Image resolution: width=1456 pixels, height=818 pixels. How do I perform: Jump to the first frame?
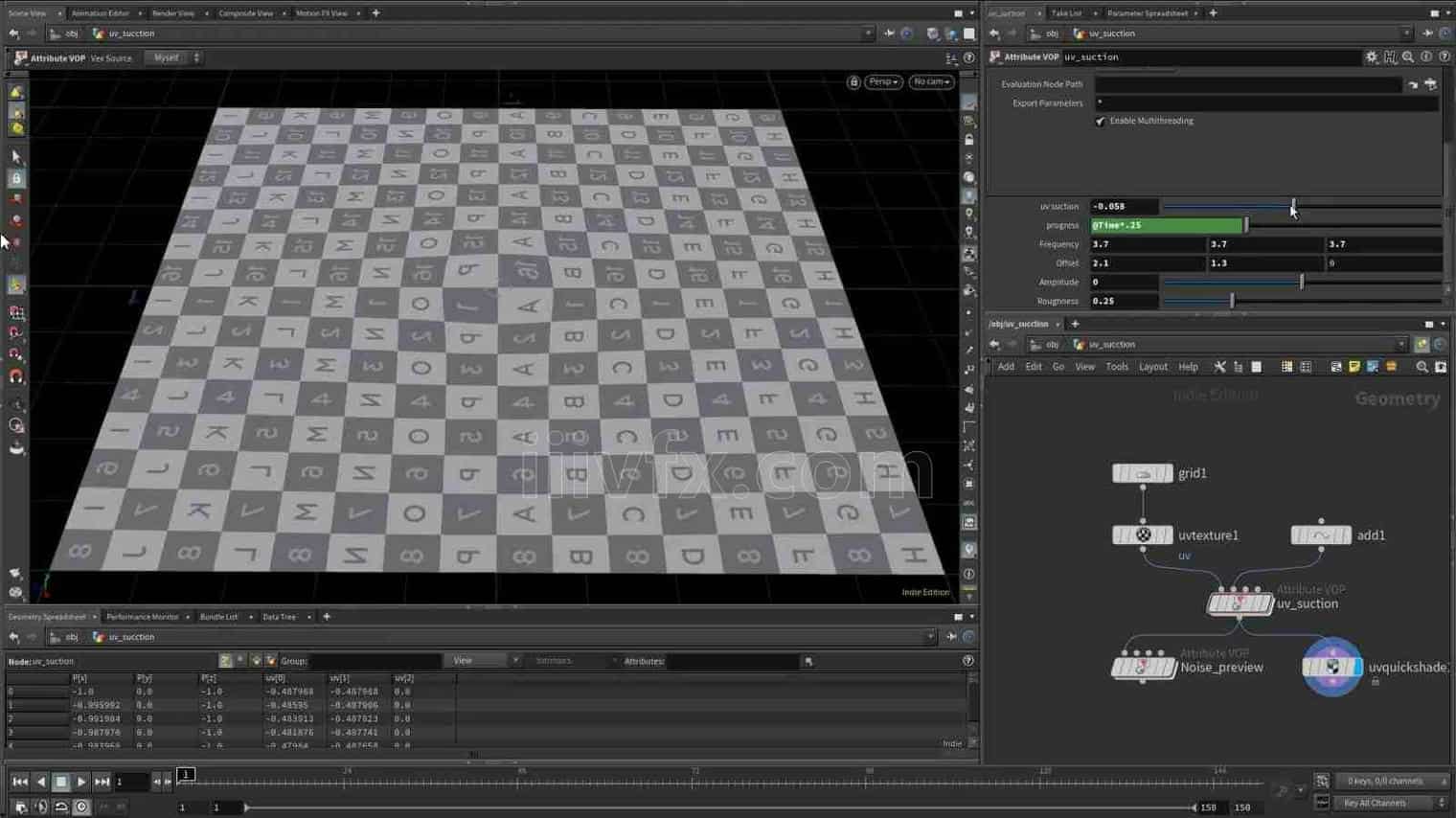pyautogui.click(x=19, y=782)
